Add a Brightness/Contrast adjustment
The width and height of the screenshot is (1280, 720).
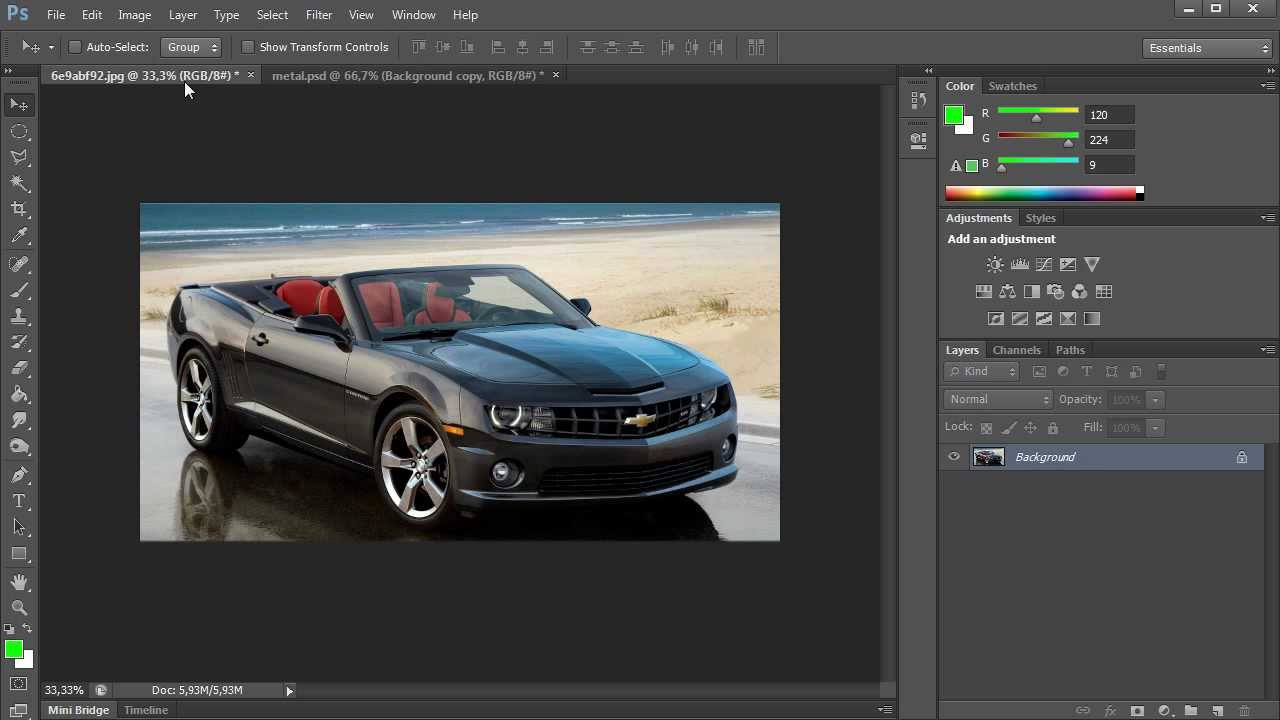[995, 265]
